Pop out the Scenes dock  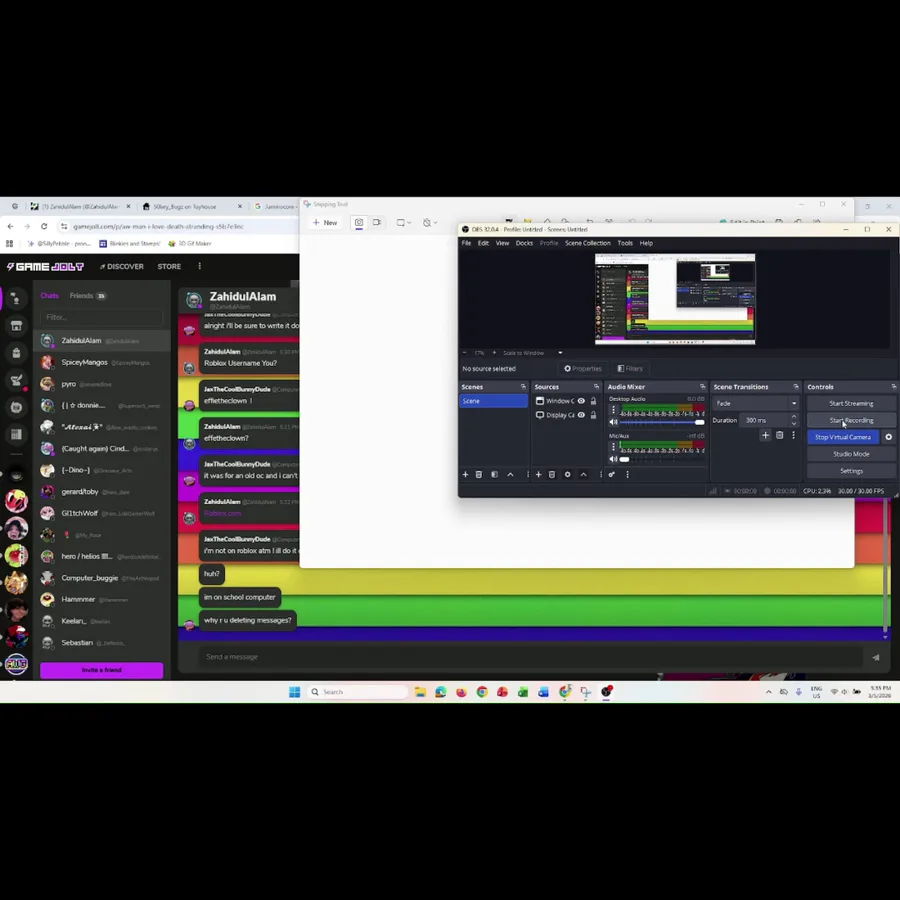(523, 387)
